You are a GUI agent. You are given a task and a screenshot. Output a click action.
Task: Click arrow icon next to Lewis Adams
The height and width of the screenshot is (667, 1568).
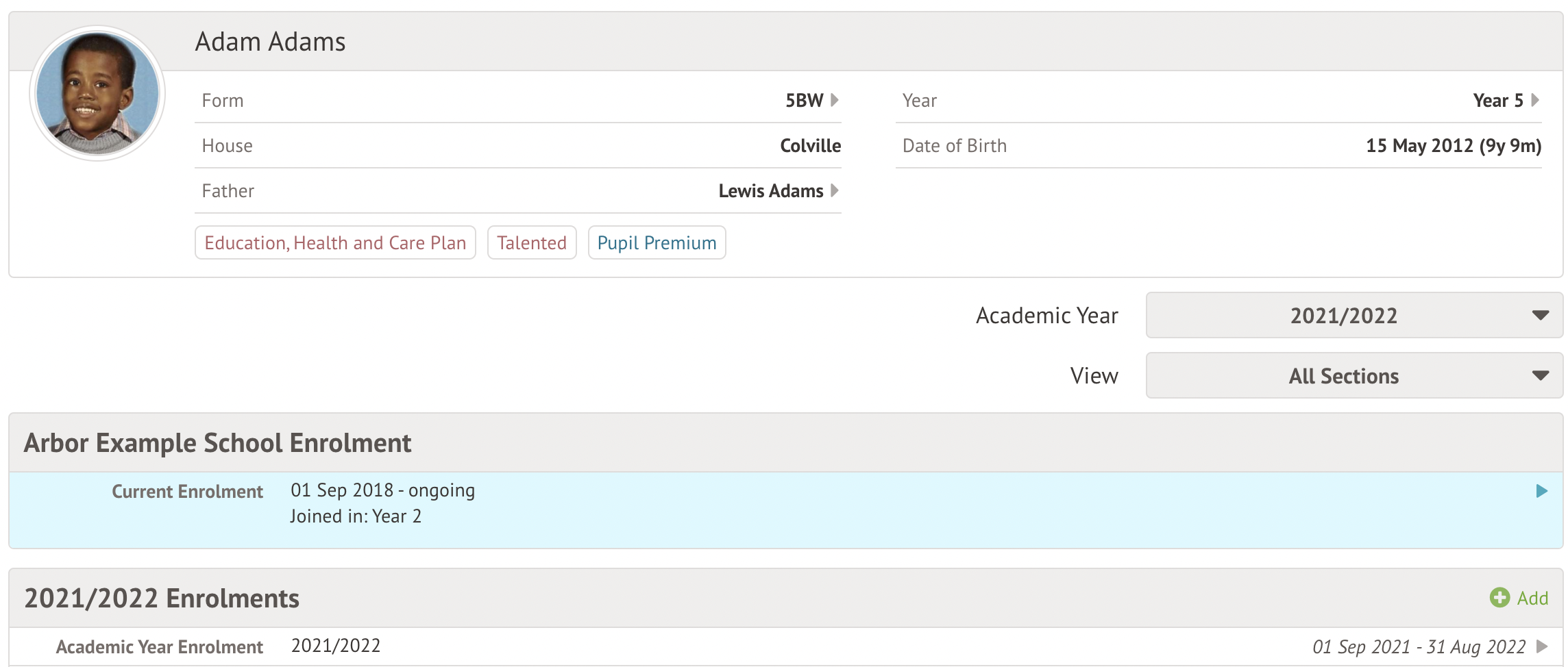click(x=835, y=190)
